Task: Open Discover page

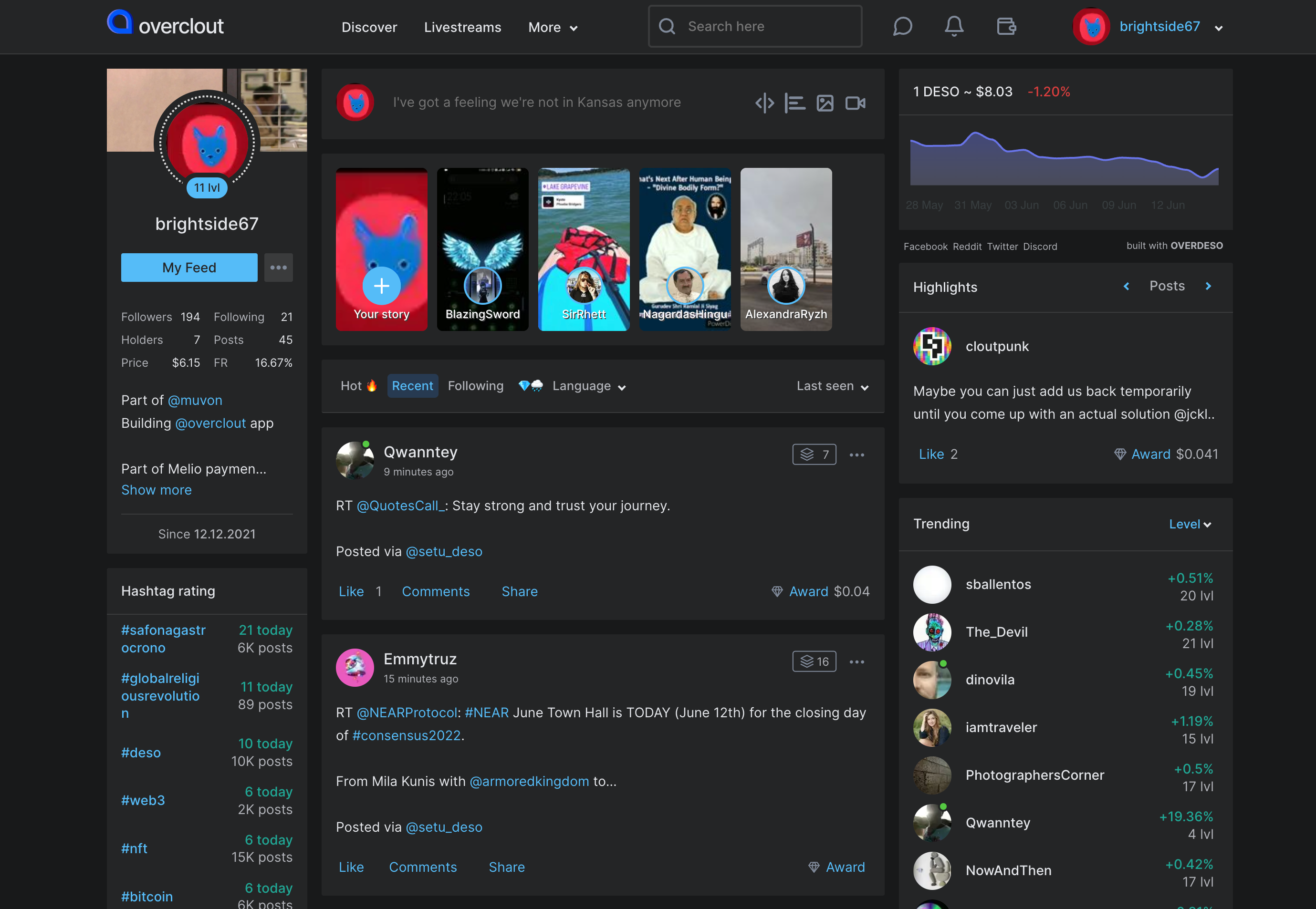Action: pos(369,27)
